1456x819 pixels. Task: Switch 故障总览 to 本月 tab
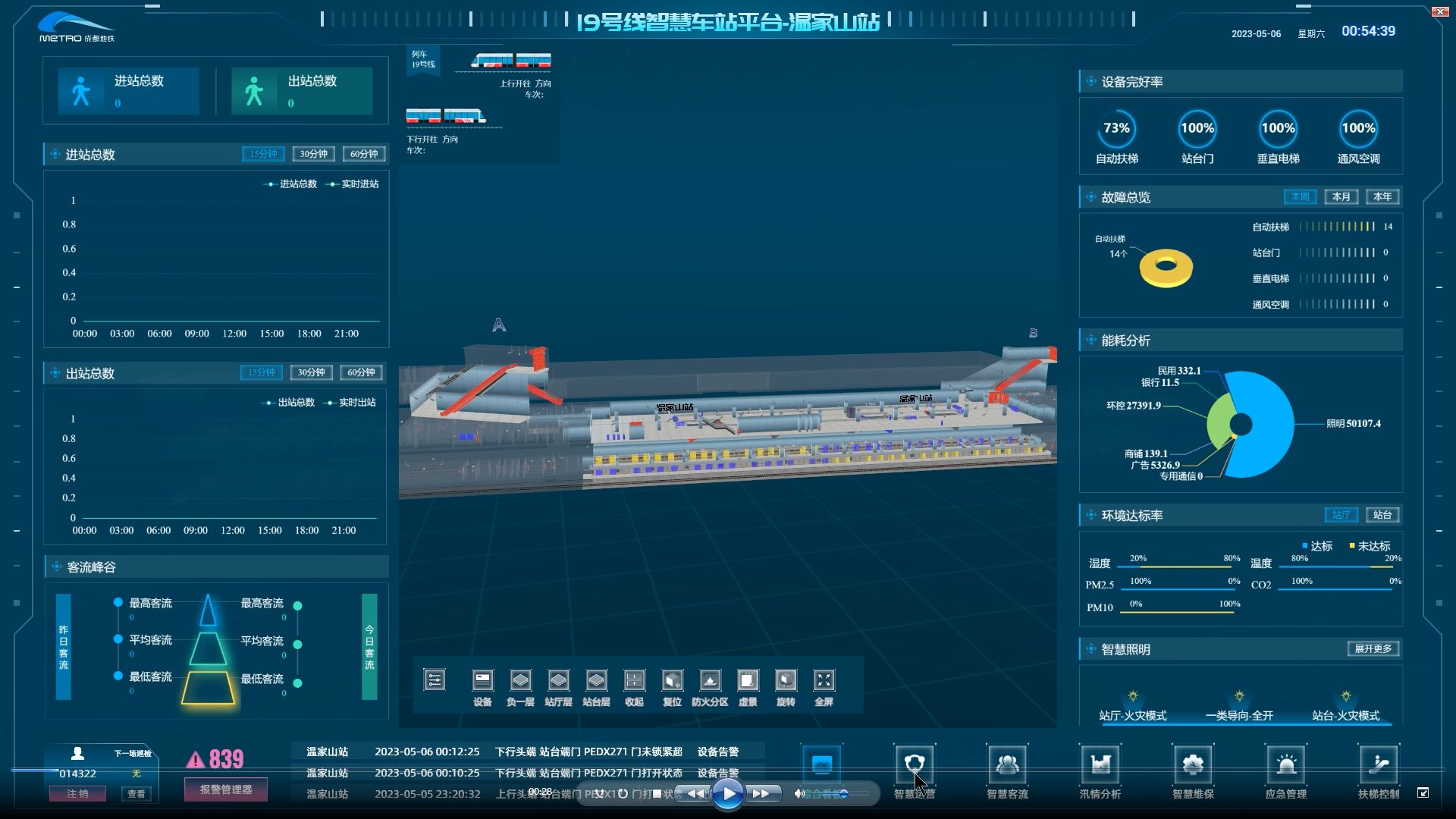pyautogui.click(x=1341, y=196)
